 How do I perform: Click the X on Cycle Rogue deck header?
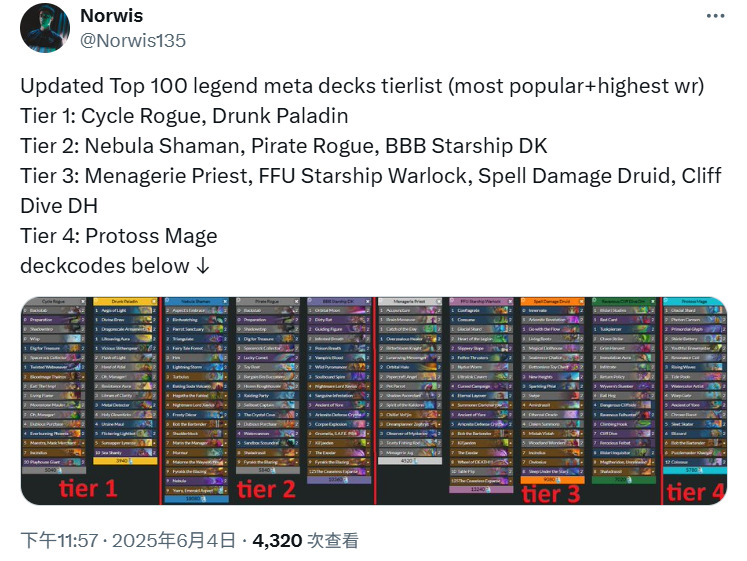pyautogui.click(x=83, y=301)
